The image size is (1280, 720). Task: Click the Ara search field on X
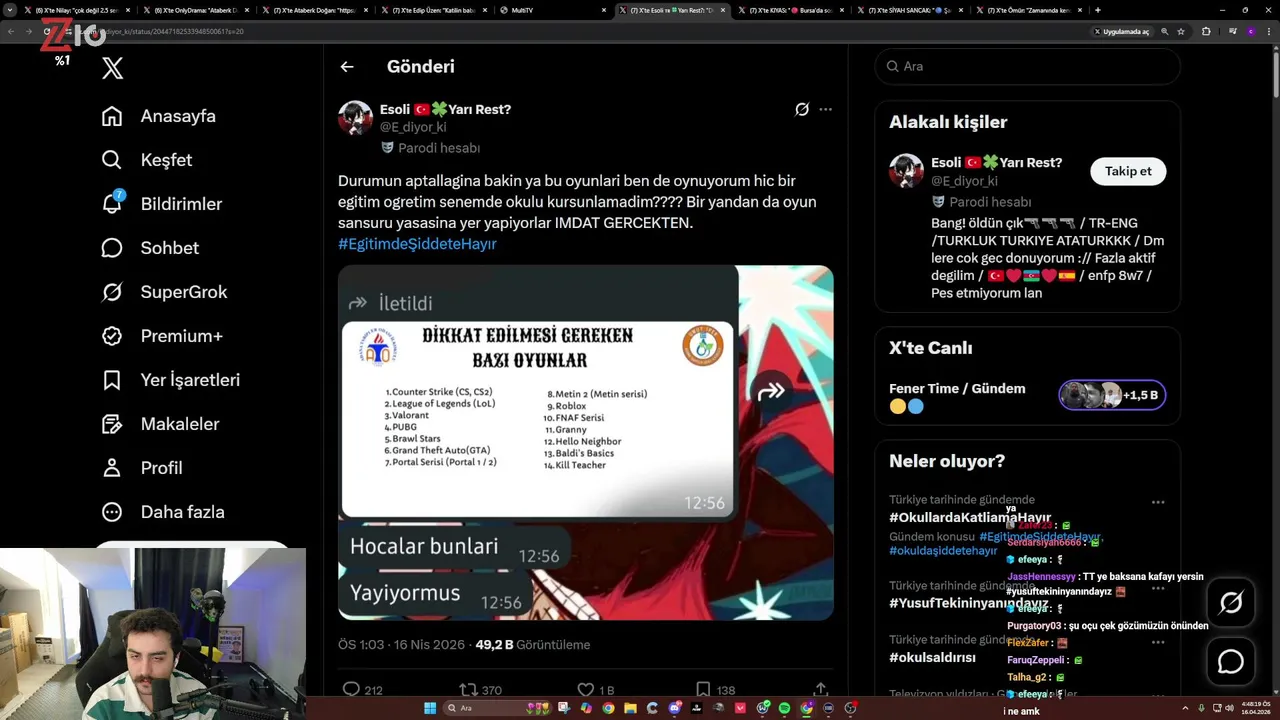(1027, 66)
